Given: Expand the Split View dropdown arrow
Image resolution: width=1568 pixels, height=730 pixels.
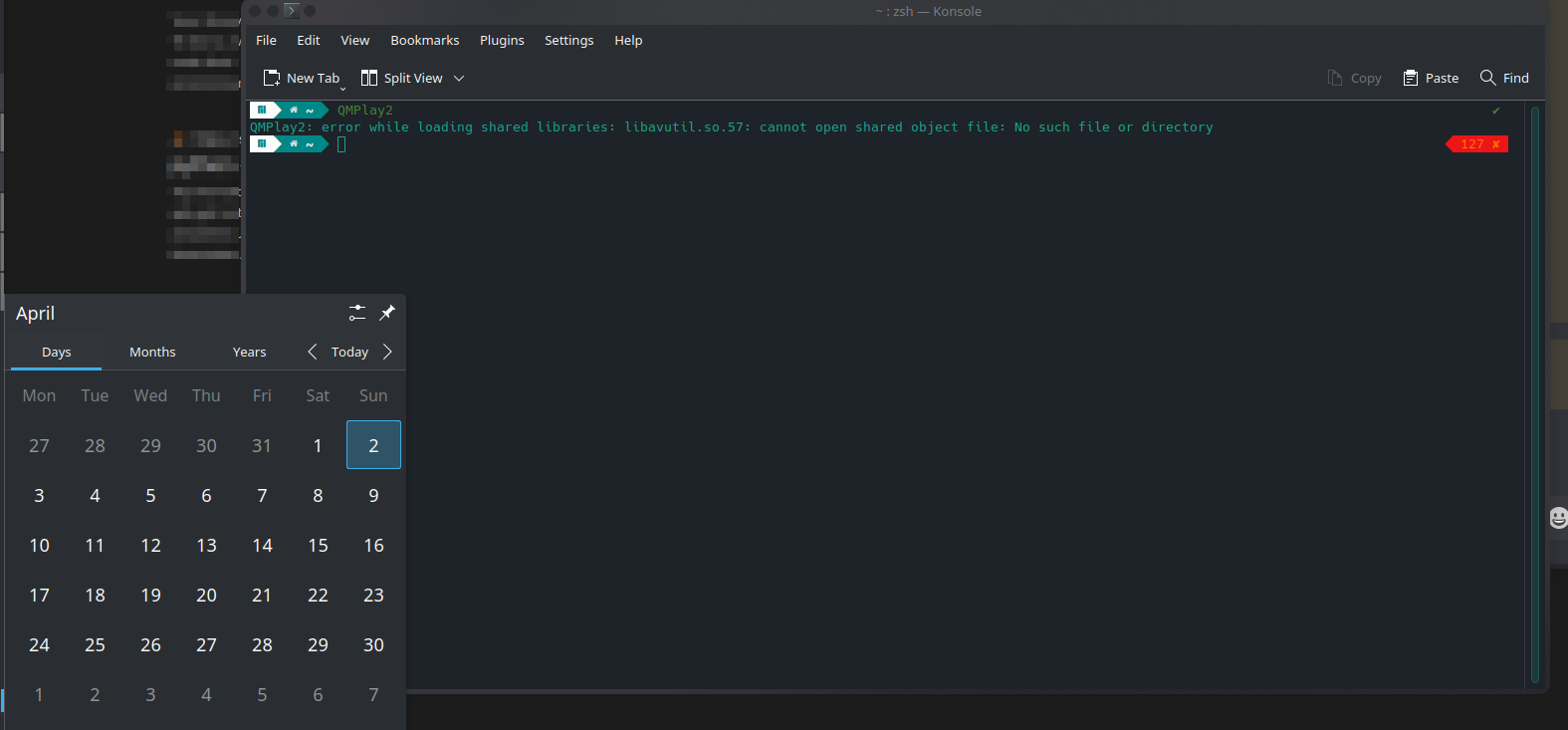Looking at the screenshot, I should pos(459,78).
